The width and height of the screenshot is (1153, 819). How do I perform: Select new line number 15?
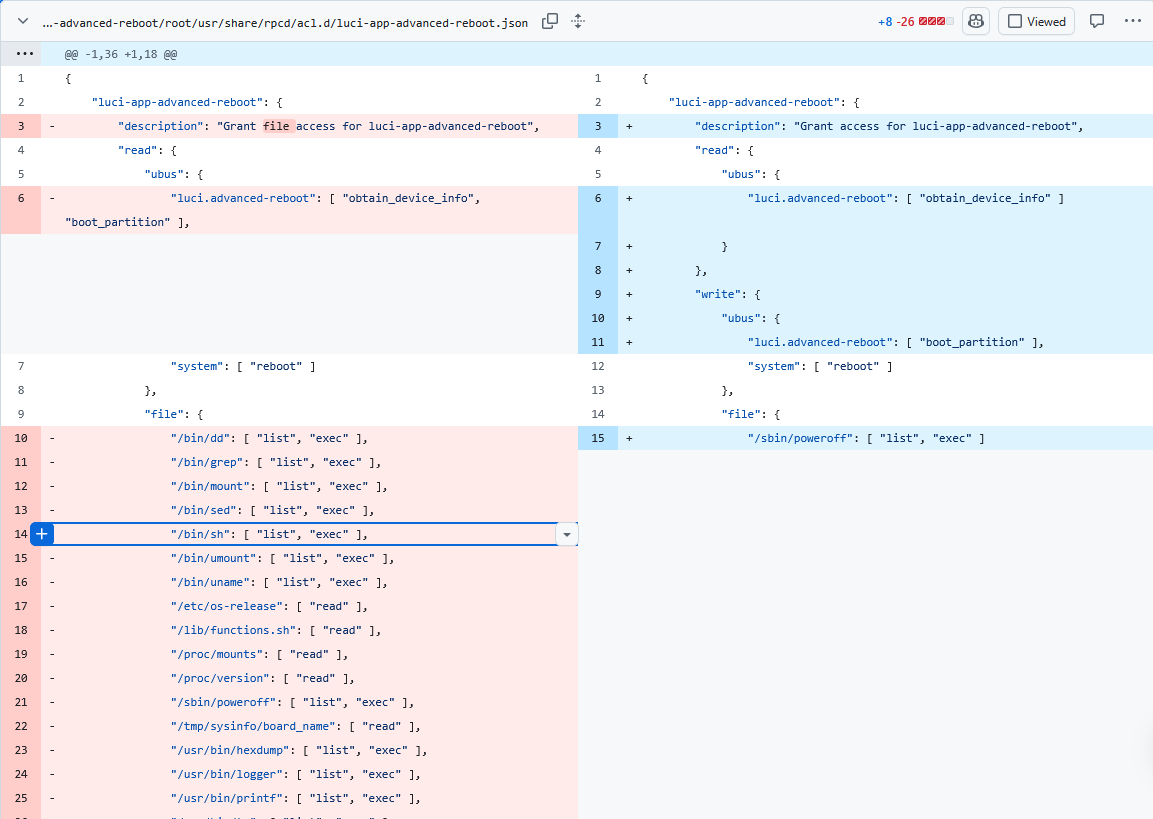point(598,438)
